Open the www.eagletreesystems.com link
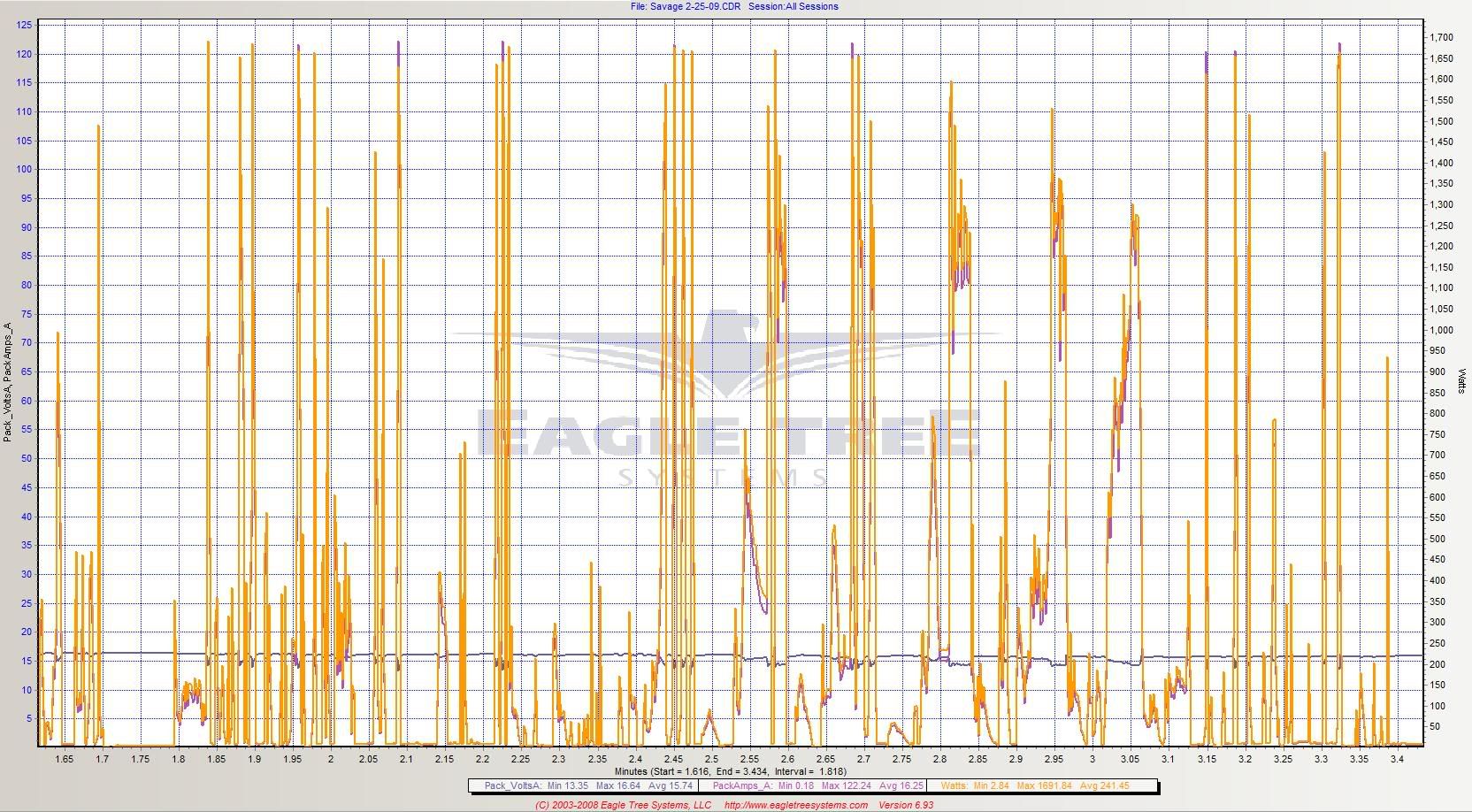The width and height of the screenshot is (1472, 812). pyautogui.click(x=796, y=805)
